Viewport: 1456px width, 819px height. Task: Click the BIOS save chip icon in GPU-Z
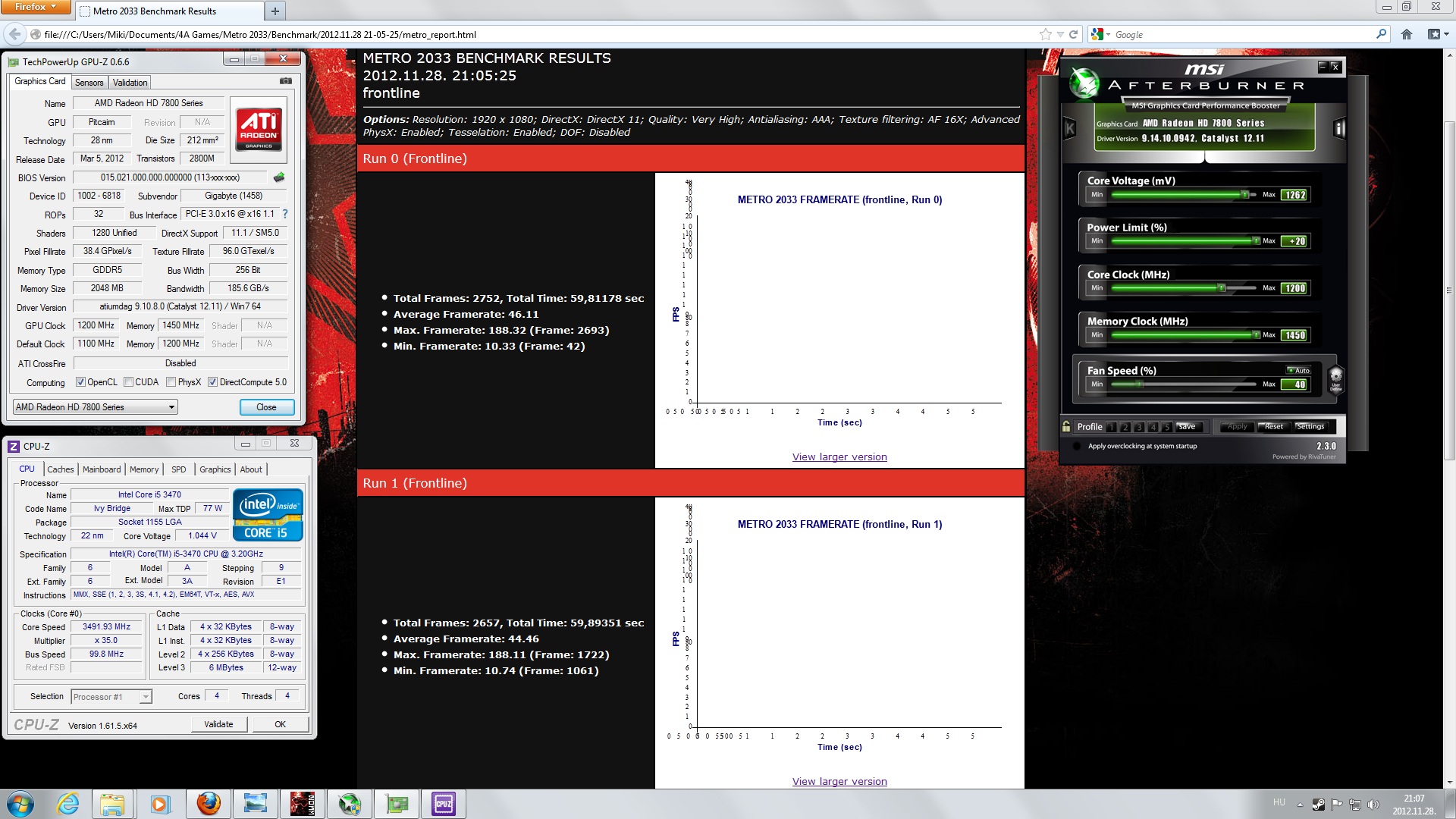coord(279,177)
